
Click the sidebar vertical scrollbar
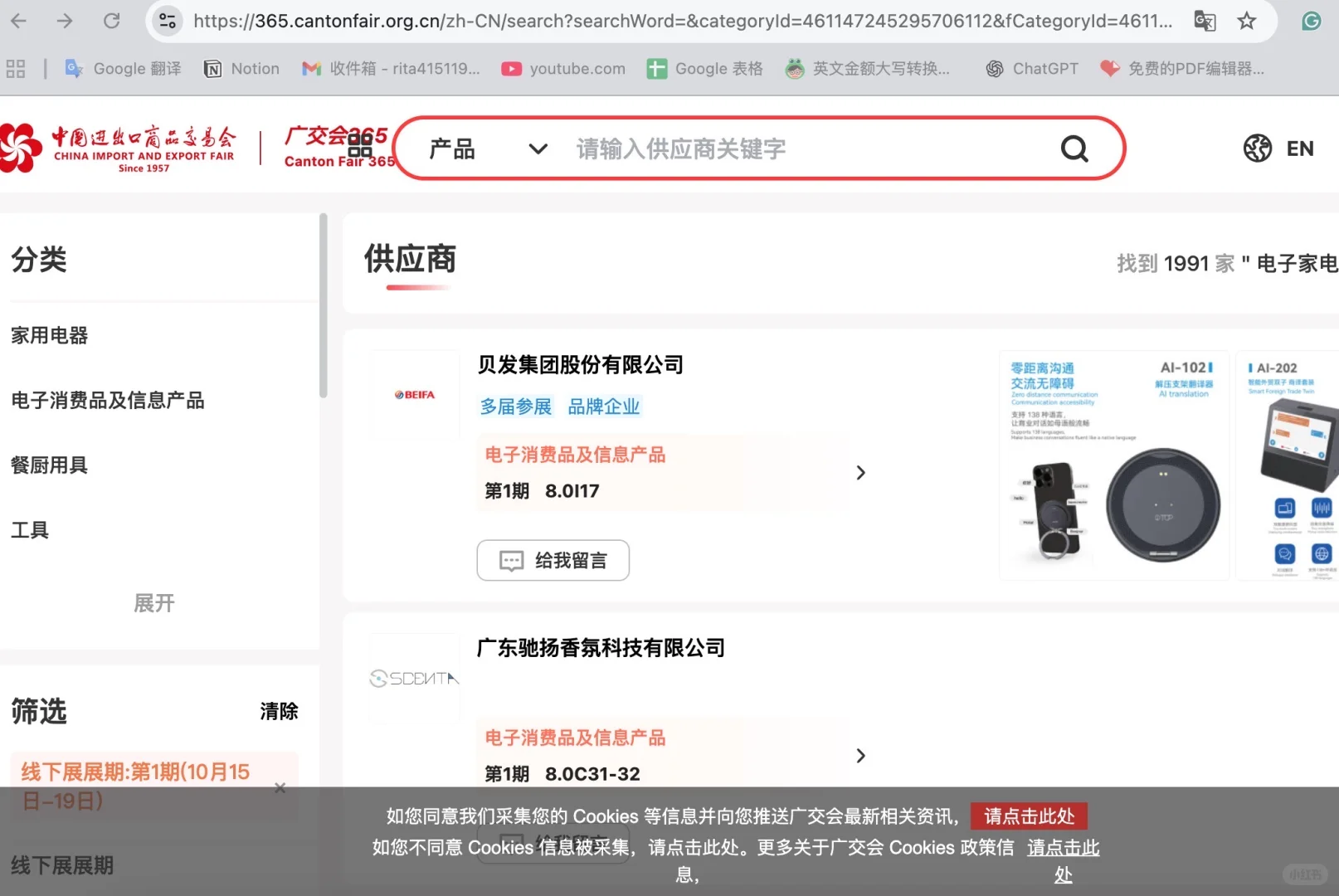coord(324,305)
